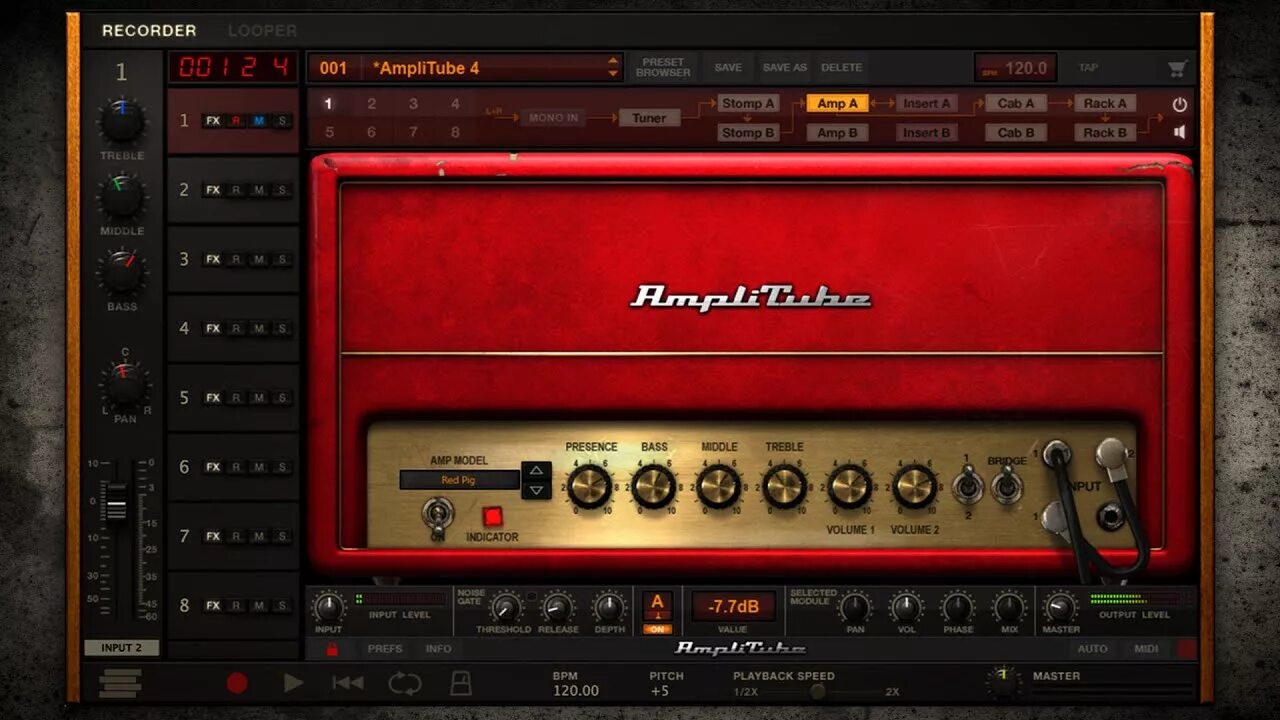Open the Red Pig amp model field
Screen dimensions: 1280x720
[x=459, y=480]
